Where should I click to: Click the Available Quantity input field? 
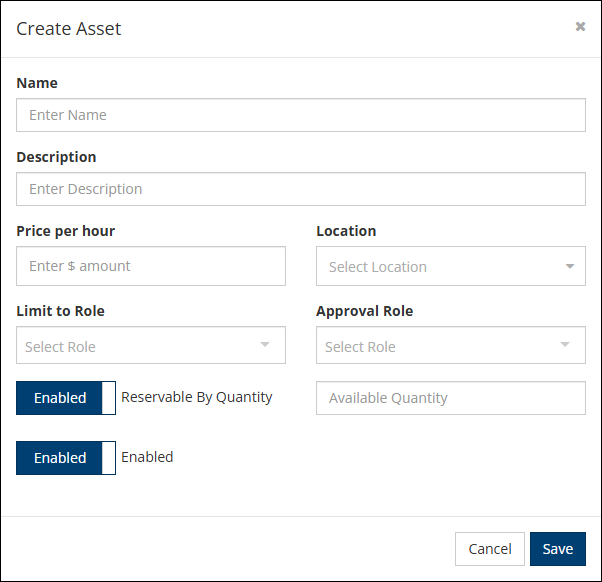pyautogui.click(x=450, y=398)
